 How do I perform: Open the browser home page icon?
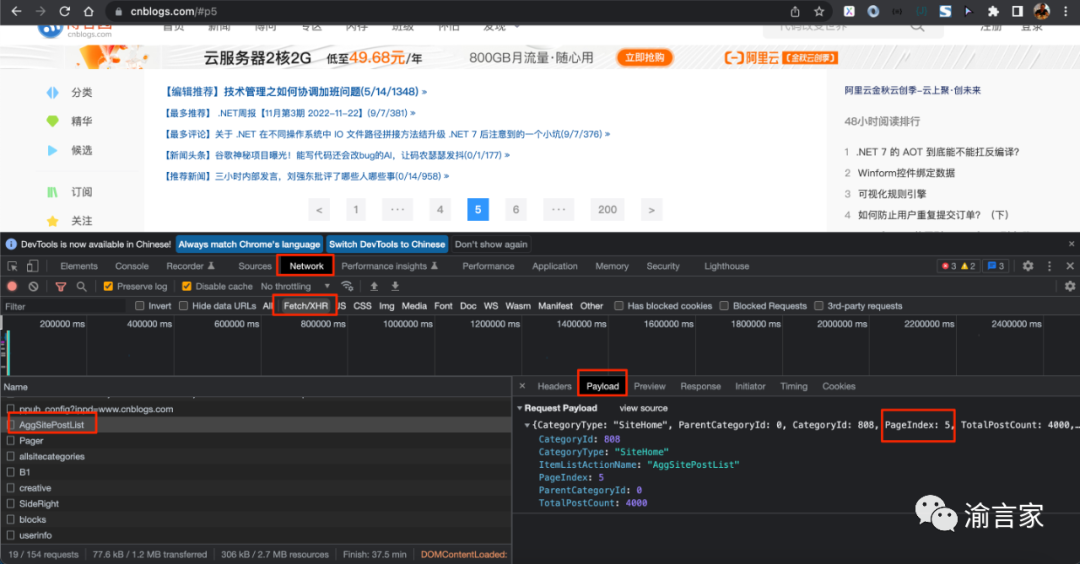pyautogui.click(x=89, y=12)
